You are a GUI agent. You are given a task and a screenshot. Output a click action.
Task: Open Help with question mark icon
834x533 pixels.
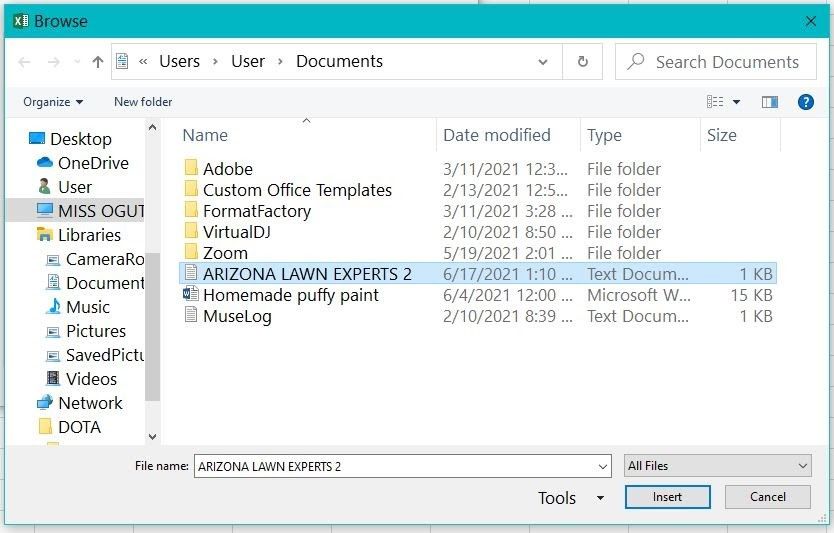coord(806,102)
